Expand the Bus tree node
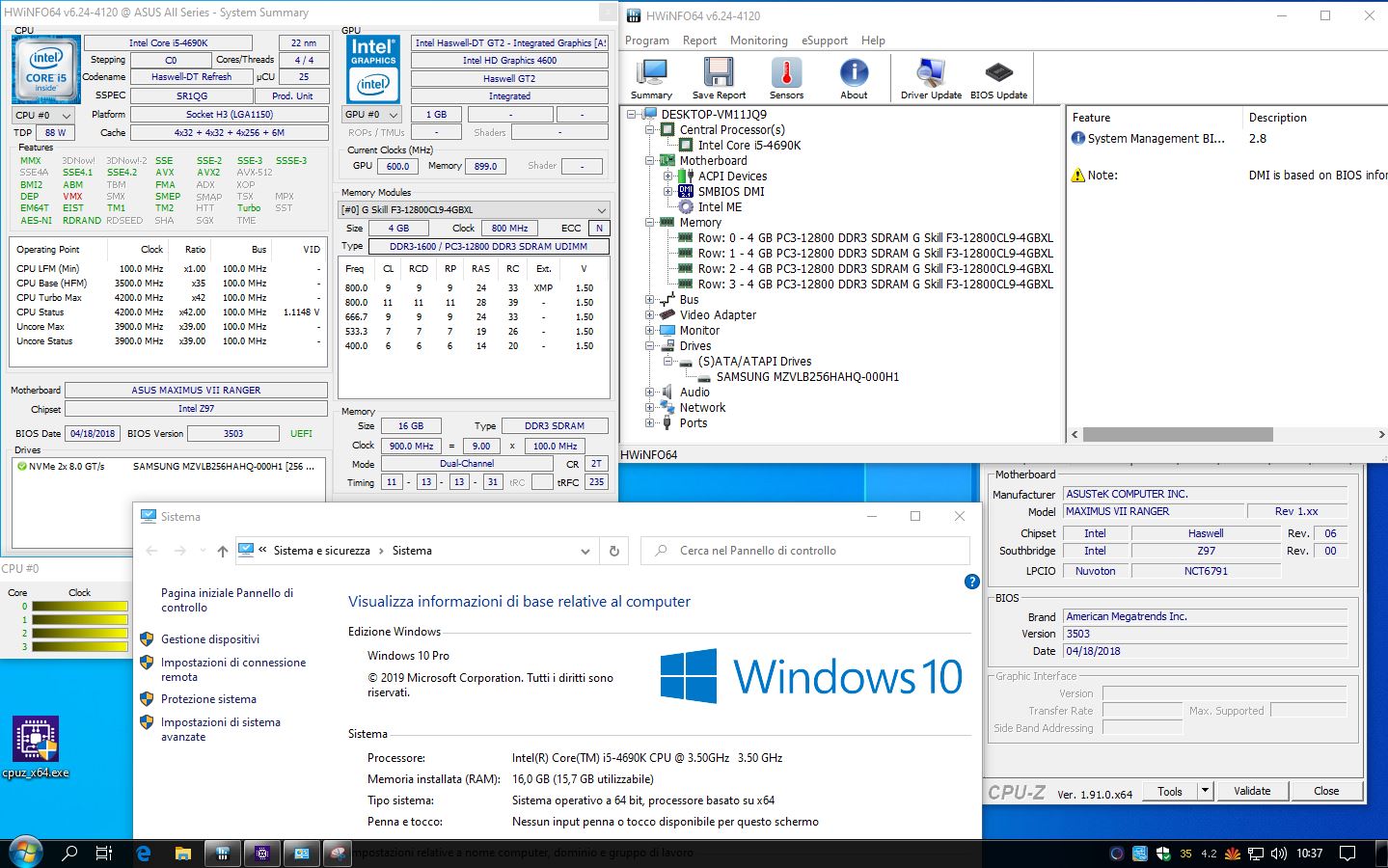The image size is (1388, 868). coord(650,300)
